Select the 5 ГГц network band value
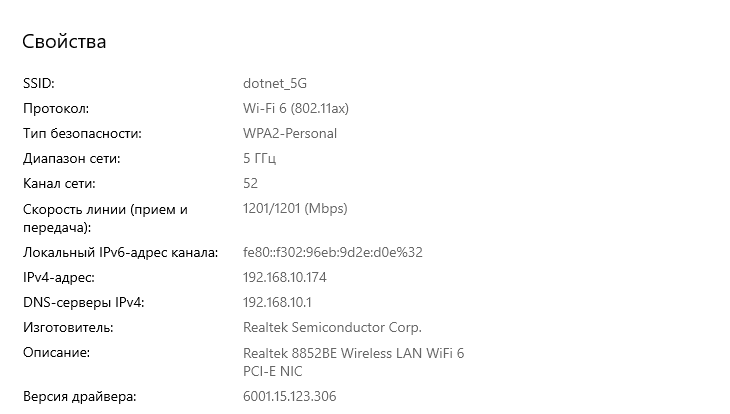 pyautogui.click(x=259, y=158)
